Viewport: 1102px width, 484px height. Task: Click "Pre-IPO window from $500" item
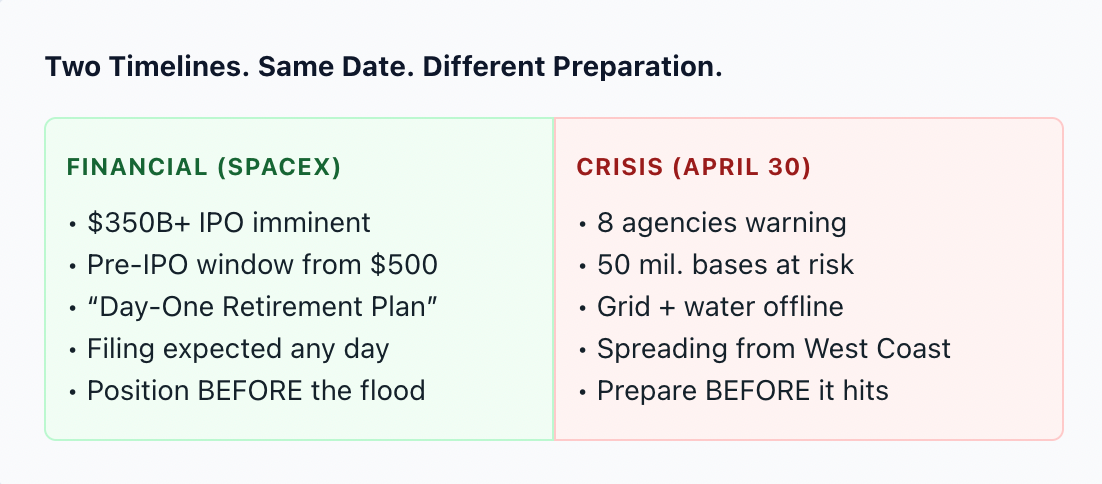(x=262, y=265)
